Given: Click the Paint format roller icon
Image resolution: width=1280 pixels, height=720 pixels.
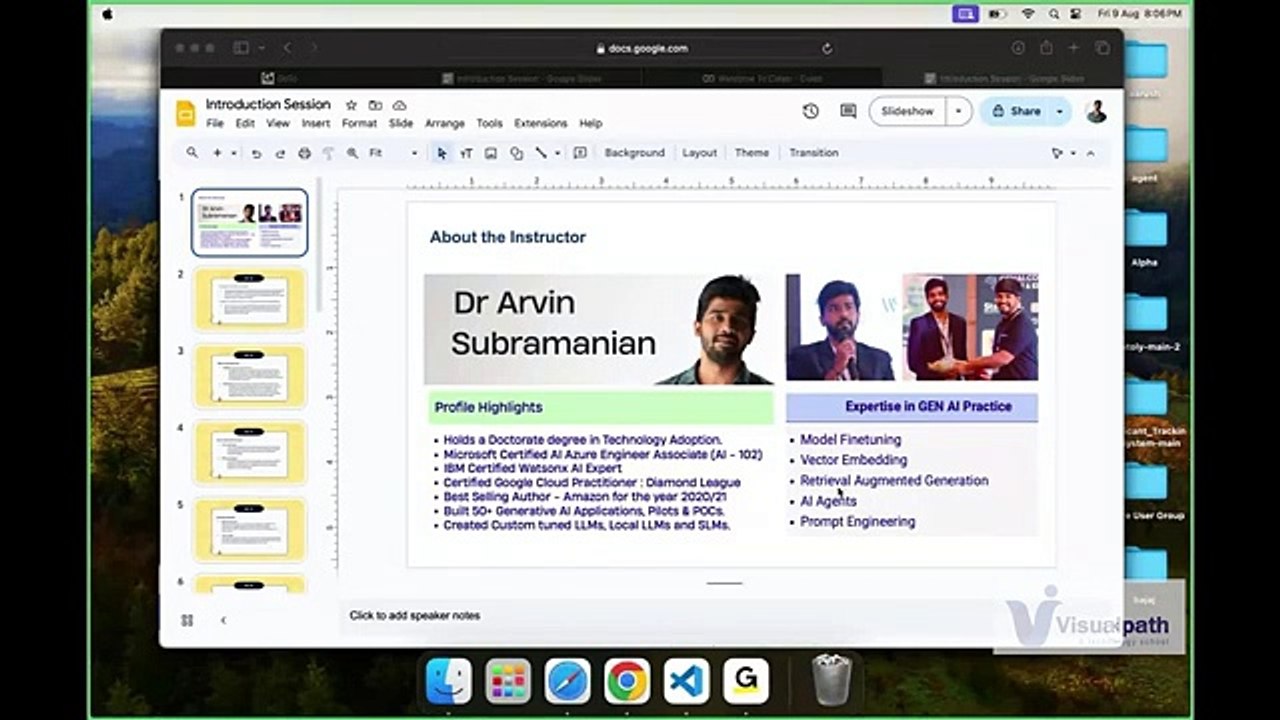Looking at the screenshot, I should 328,153.
